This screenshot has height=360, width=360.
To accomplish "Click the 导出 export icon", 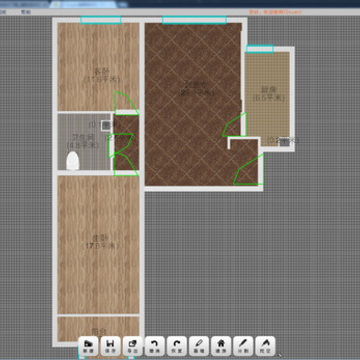I will (x=133, y=346).
